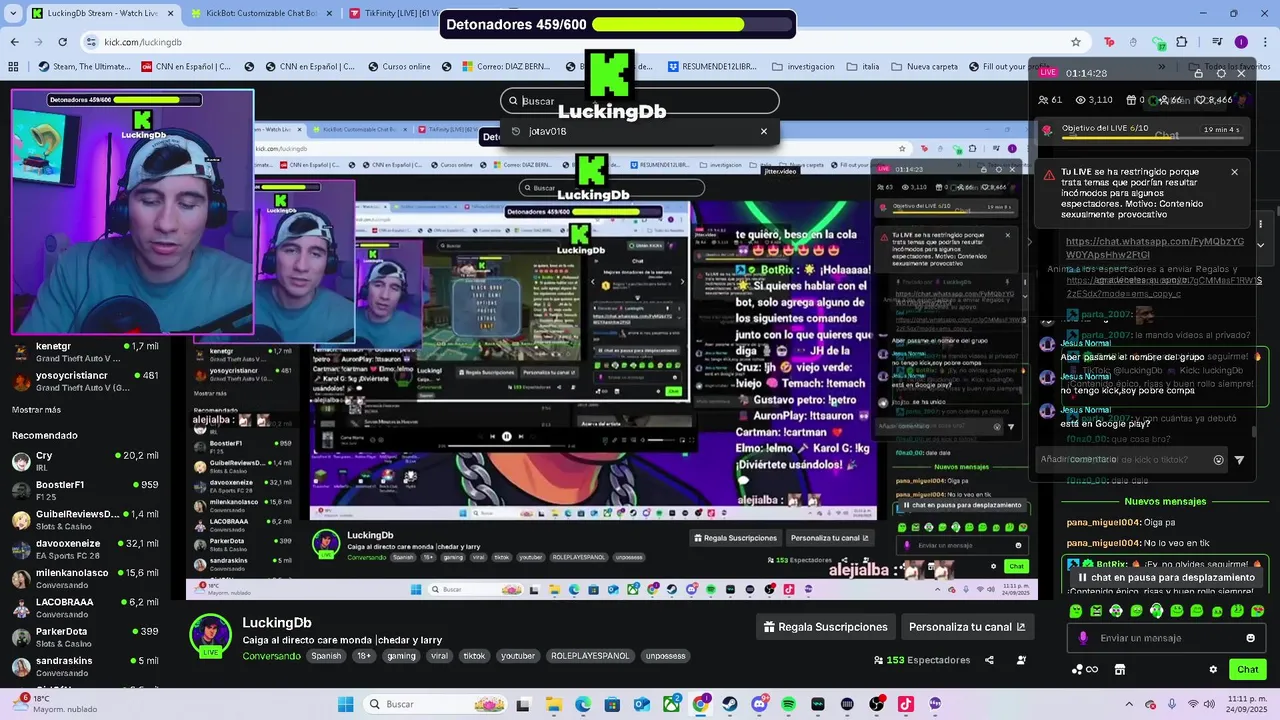The image size is (1280, 720).
Task: Open the TikTok overlay settings gear icon
Action: pyautogui.click(x=1221, y=73)
